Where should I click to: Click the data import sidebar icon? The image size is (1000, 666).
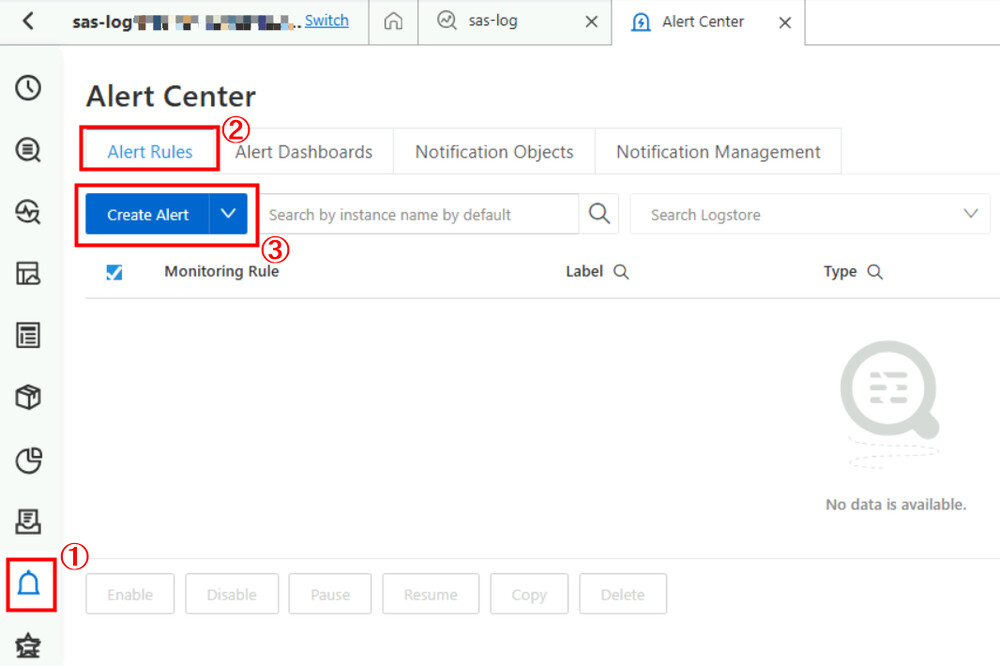coord(29,521)
